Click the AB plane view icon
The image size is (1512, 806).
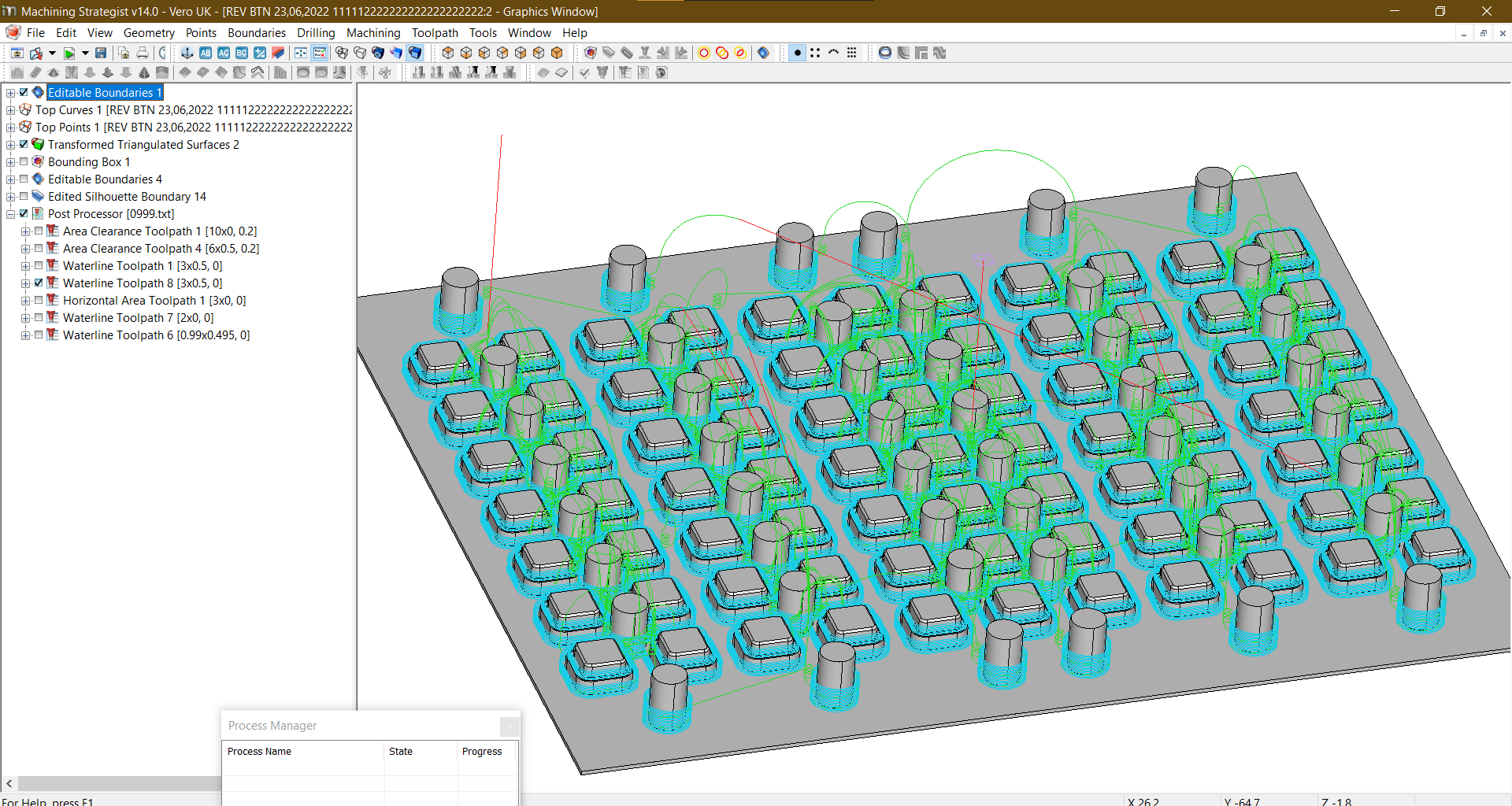click(206, 53)
